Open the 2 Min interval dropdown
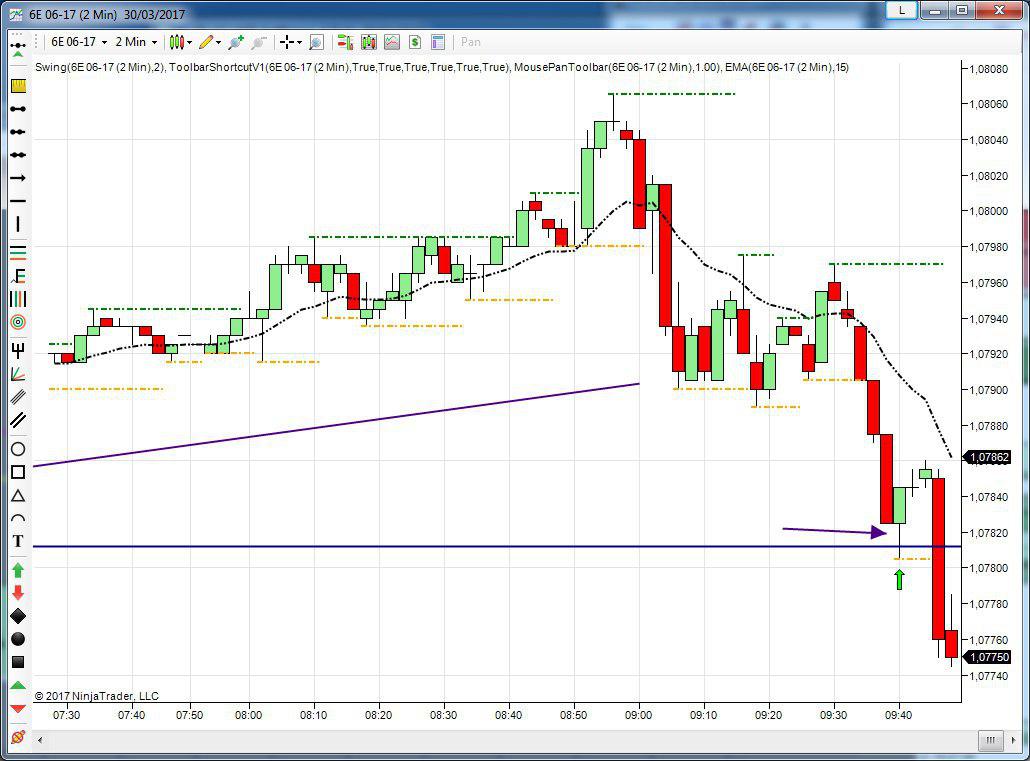The width and height of the screenshot is (1030, 761). (x=136, y=42)
